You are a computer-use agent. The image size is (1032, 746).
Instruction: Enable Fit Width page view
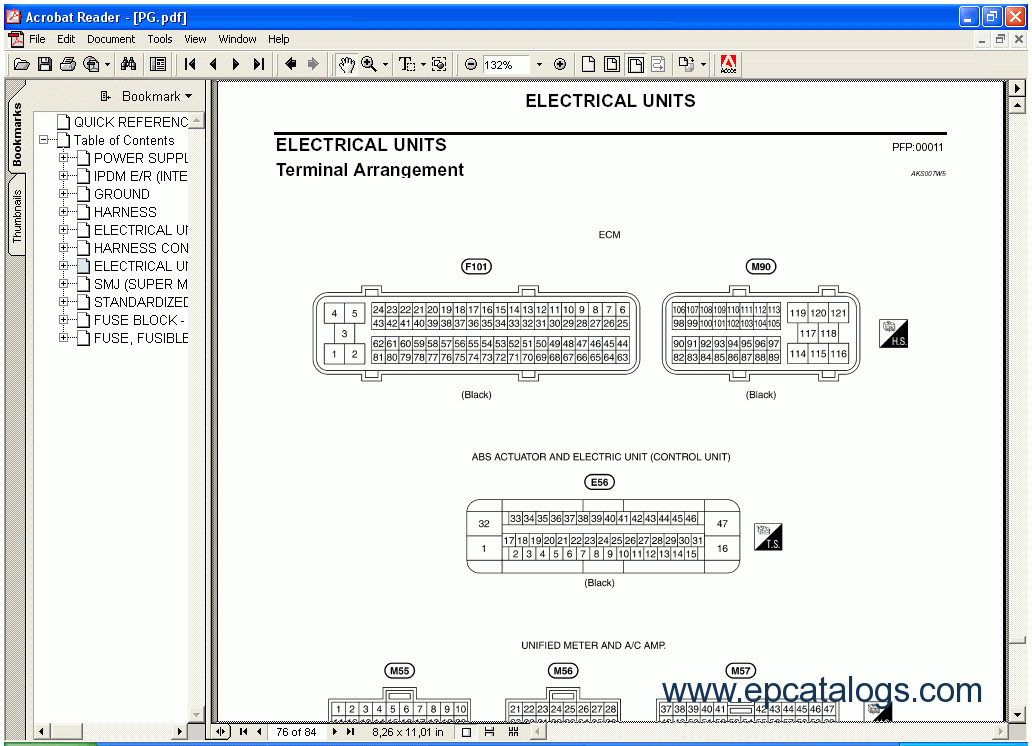[634, 64]
